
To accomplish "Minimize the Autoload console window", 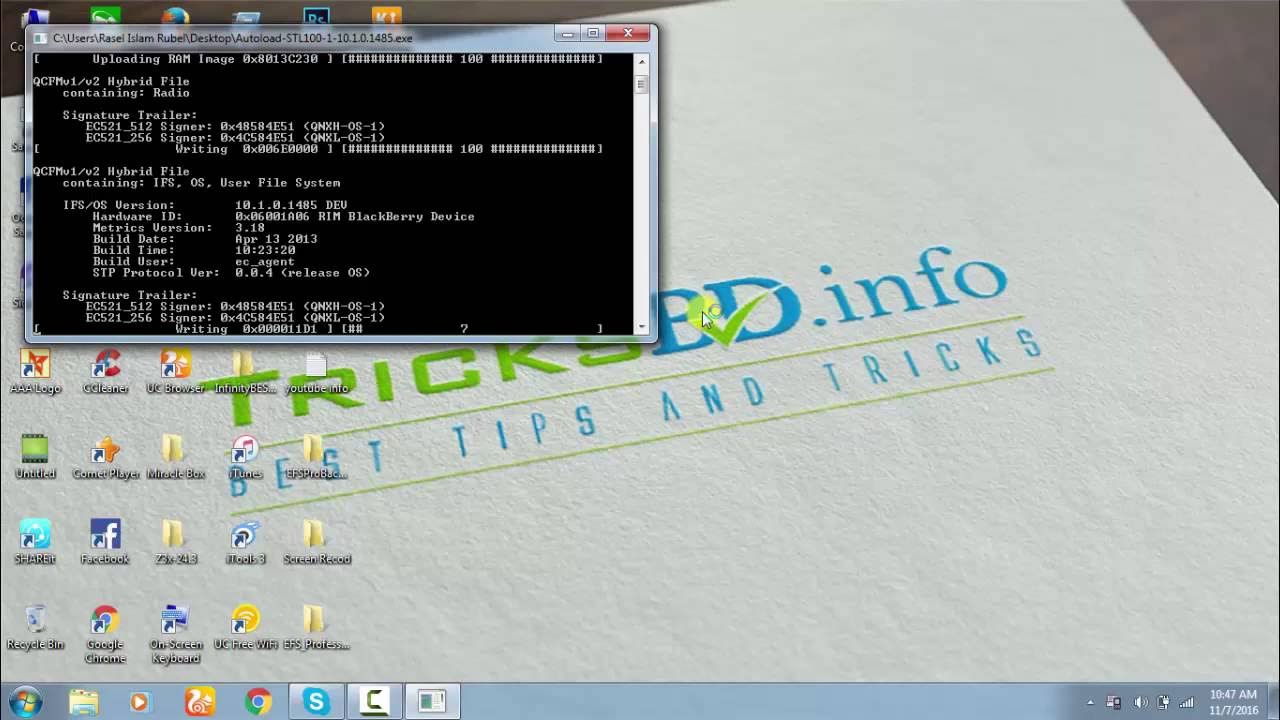I will 567,34.
